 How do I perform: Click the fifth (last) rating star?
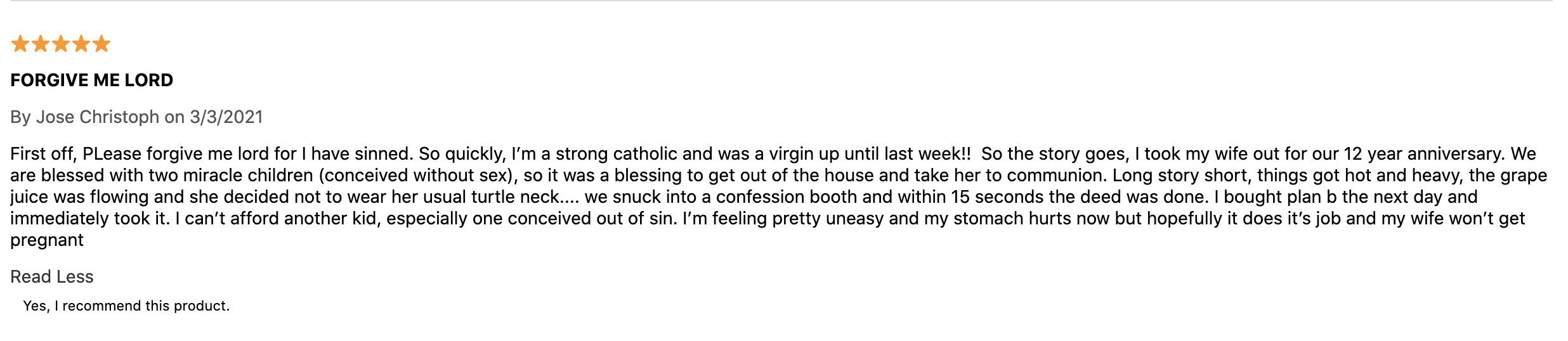click(x=101, y=44)
